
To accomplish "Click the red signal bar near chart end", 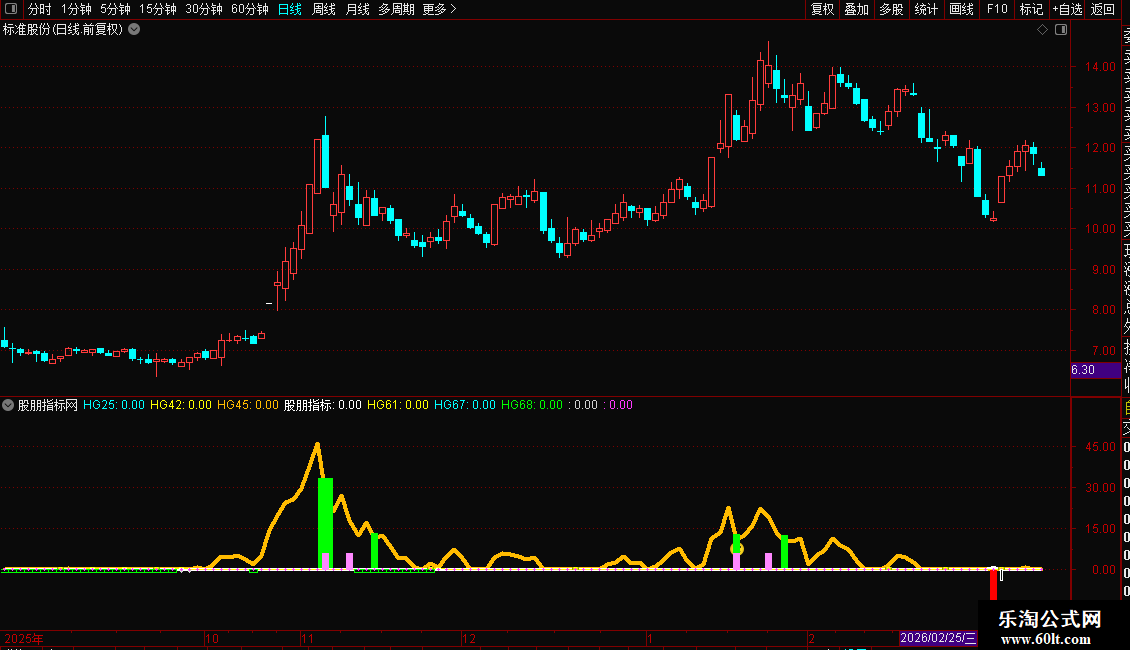I will click(993, 584).
